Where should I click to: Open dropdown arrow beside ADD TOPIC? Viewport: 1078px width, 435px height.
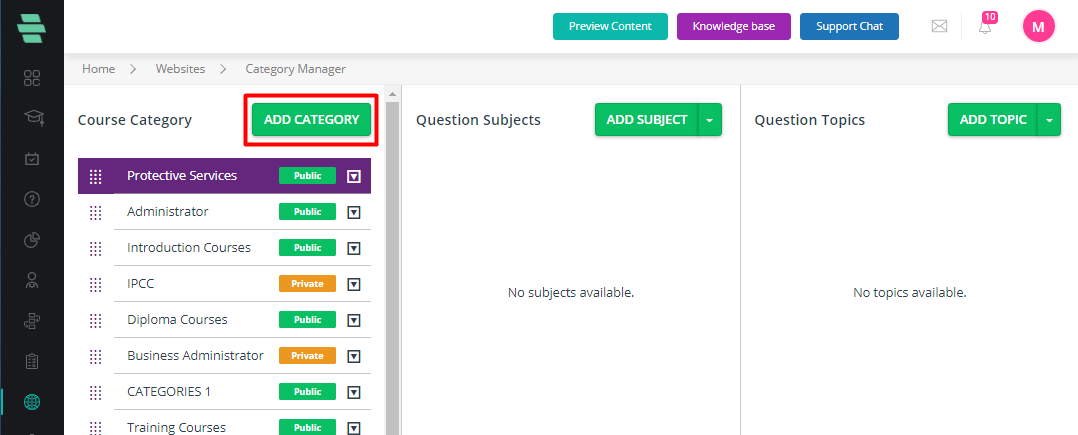coord(1049,120)
